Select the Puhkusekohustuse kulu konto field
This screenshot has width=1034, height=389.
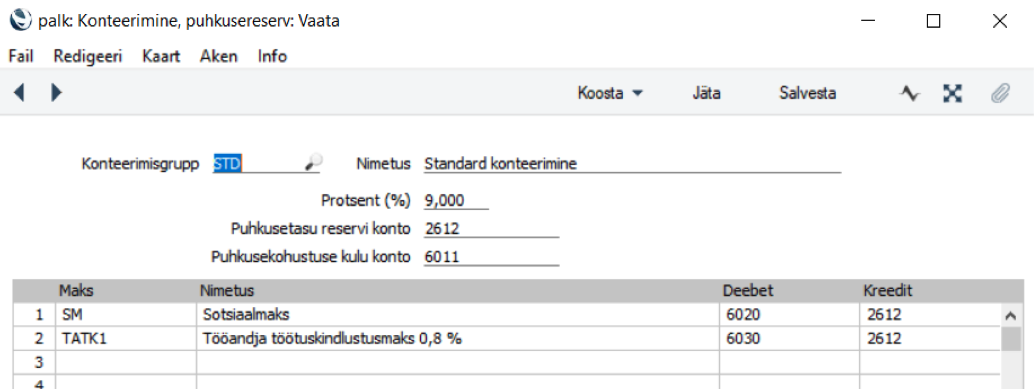pyautogui.click(x=491, y=257)
